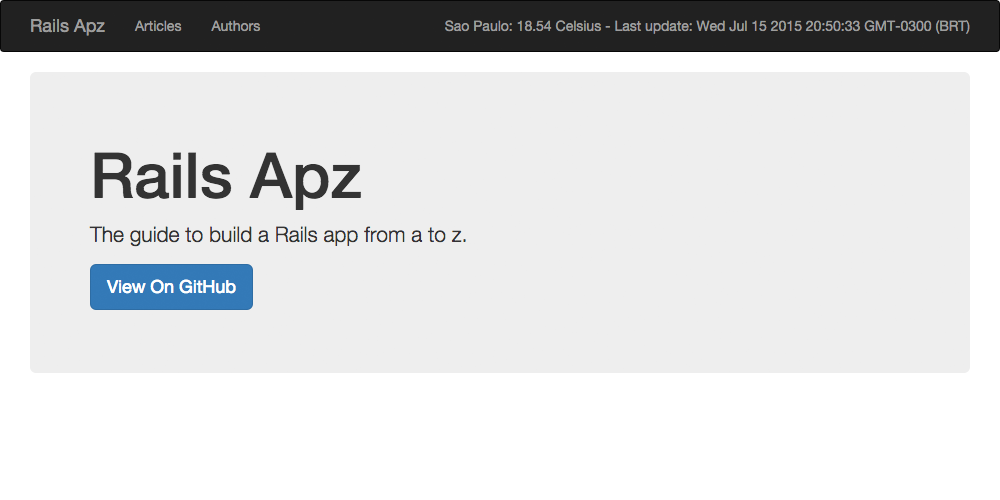The height and width of the screenshot is (500, 1000).
Task: Open the Articles menu item
Action: 158,26
